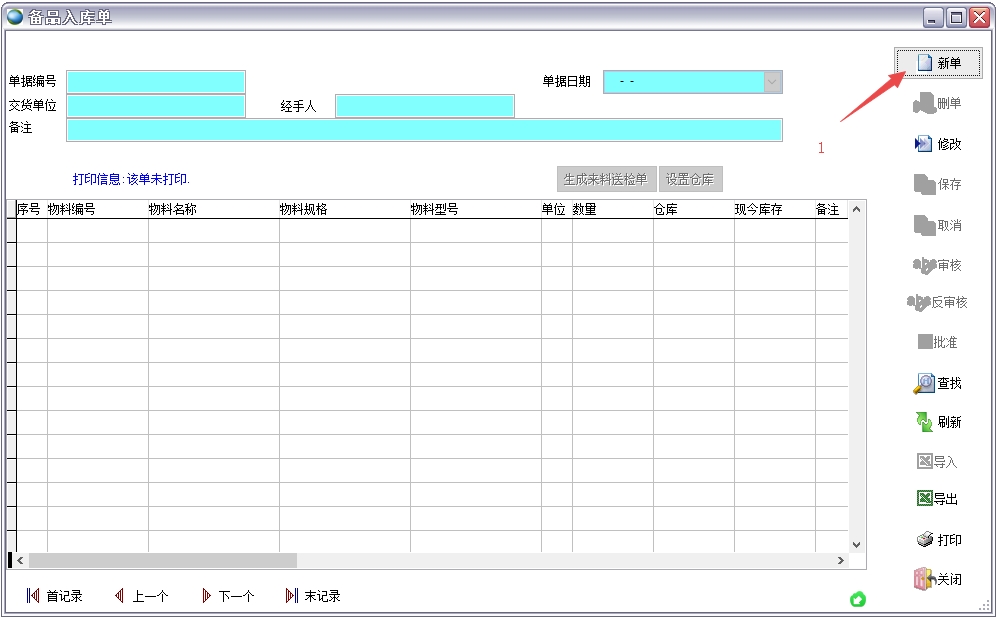Viewport: 1000px width, 621px height.
Task: Refresh the list with the 刷新 icon
Action: [x=938, y=421]
